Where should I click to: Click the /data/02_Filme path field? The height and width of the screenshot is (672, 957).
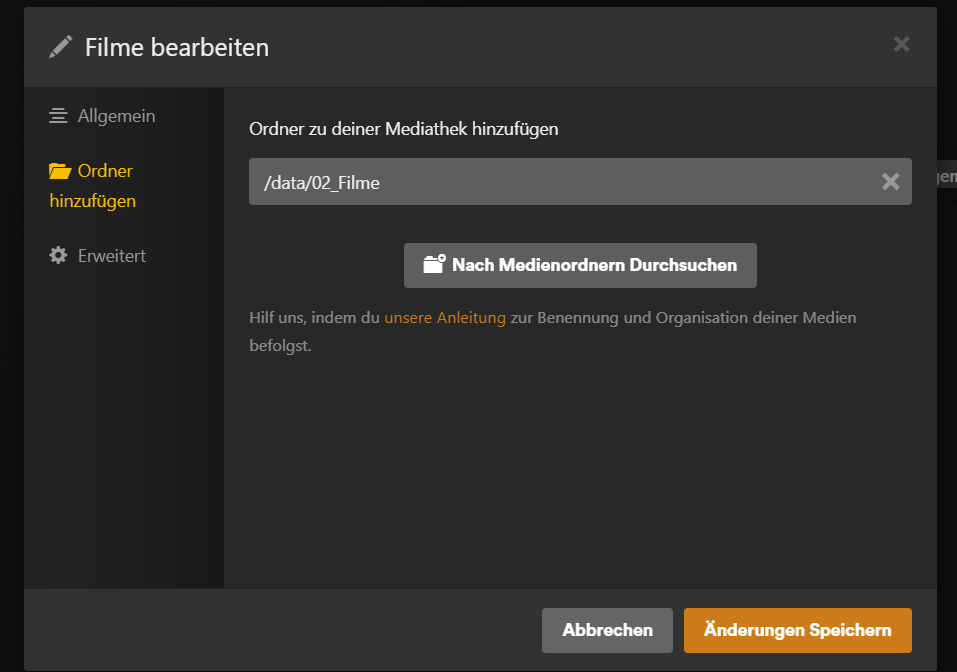(x=580, y=181)
